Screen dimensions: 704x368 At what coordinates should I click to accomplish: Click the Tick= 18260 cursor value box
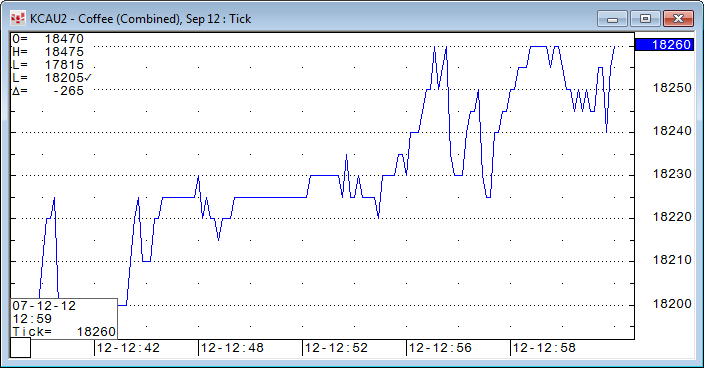point(64,332)
